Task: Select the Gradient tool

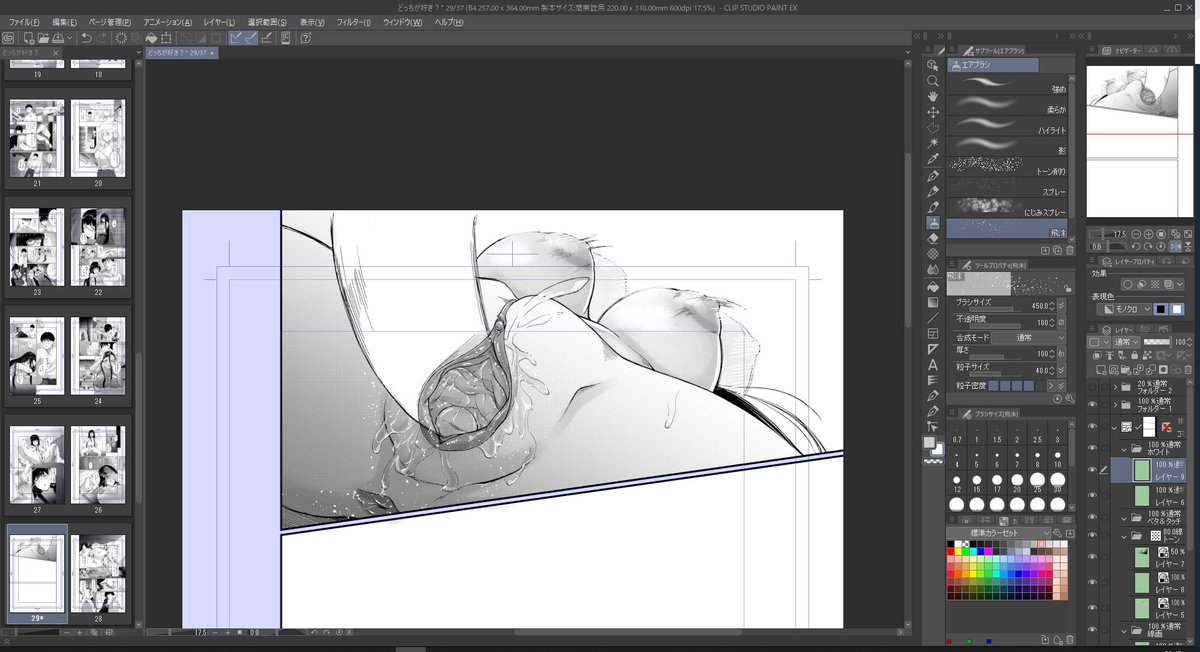Action: tap(933, 302)
